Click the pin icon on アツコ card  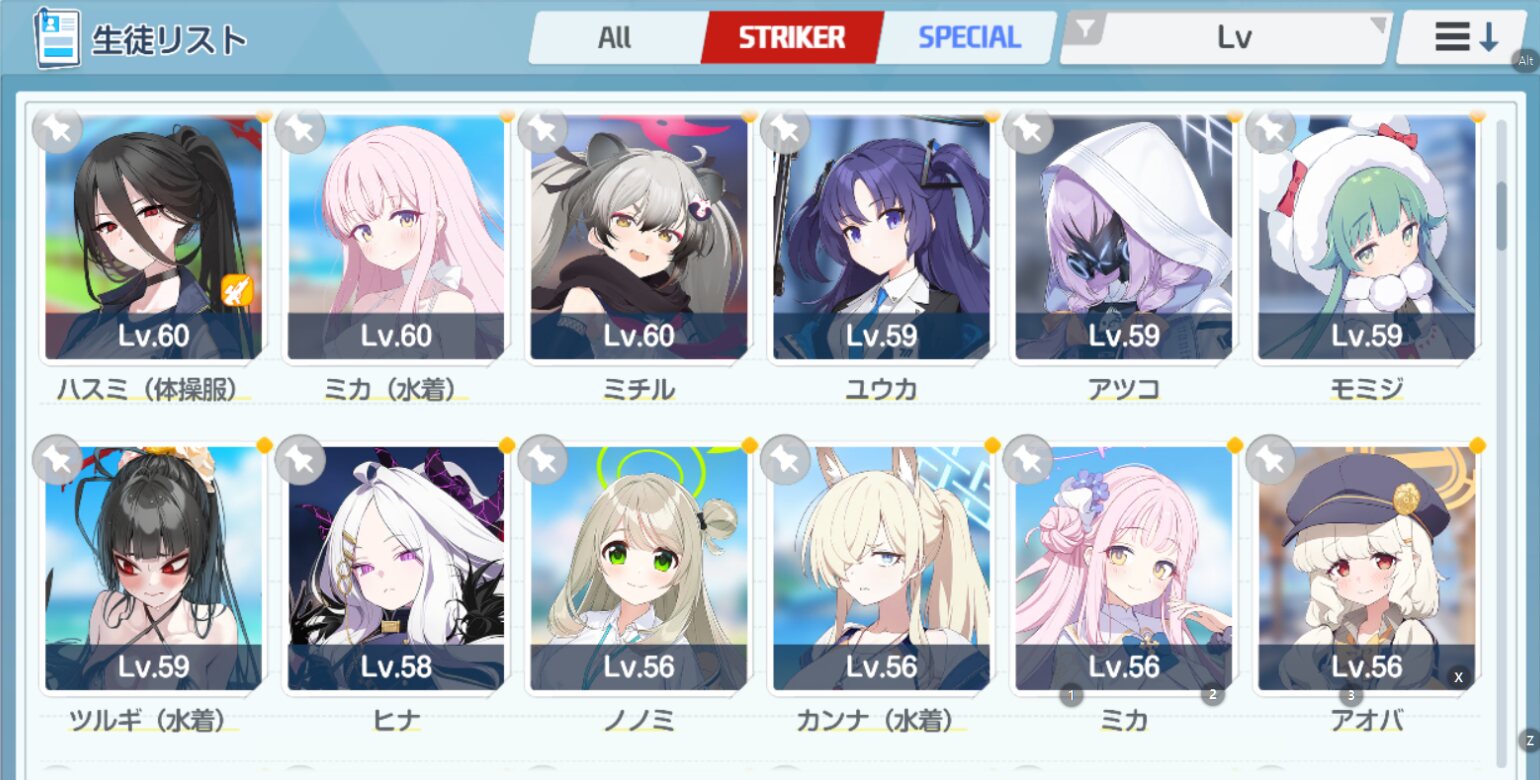coord(1028,129)
